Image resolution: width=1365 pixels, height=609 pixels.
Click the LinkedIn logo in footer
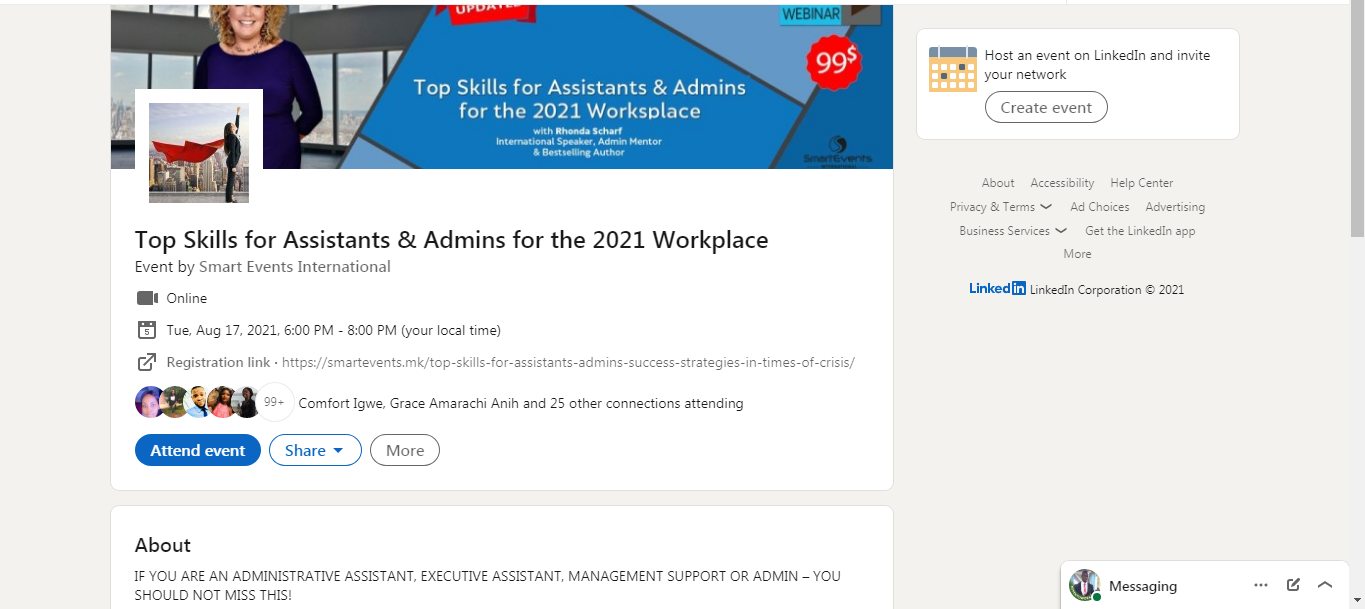(x=997, y=289)
